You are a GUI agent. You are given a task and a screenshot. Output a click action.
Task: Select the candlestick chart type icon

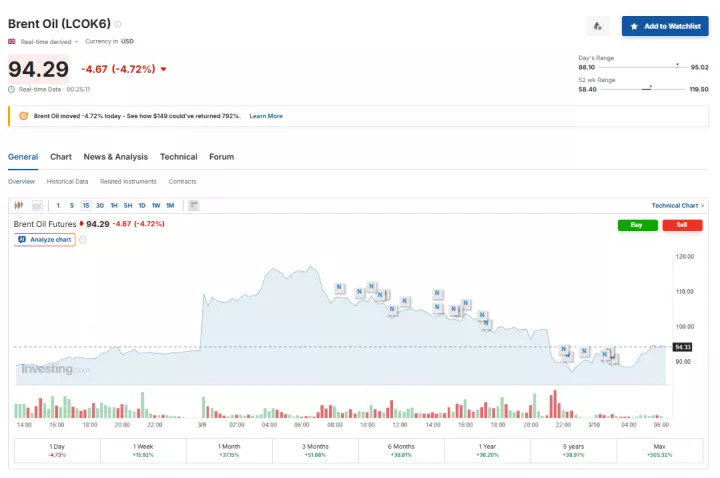(x=19, y=205)
